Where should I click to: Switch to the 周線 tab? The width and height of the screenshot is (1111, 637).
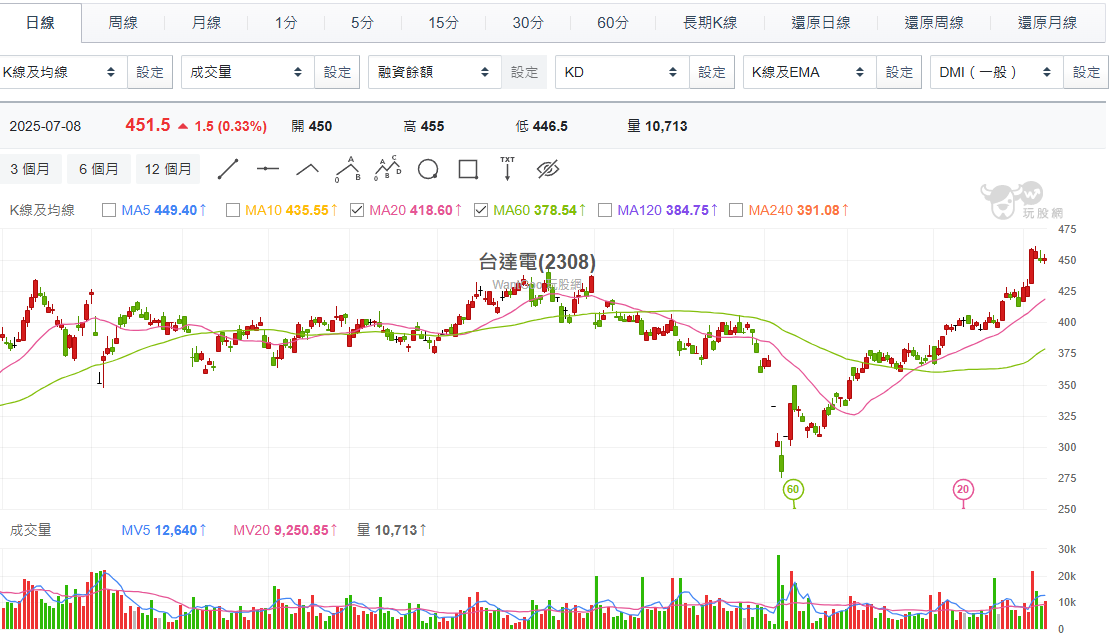(x=123, y=22)
